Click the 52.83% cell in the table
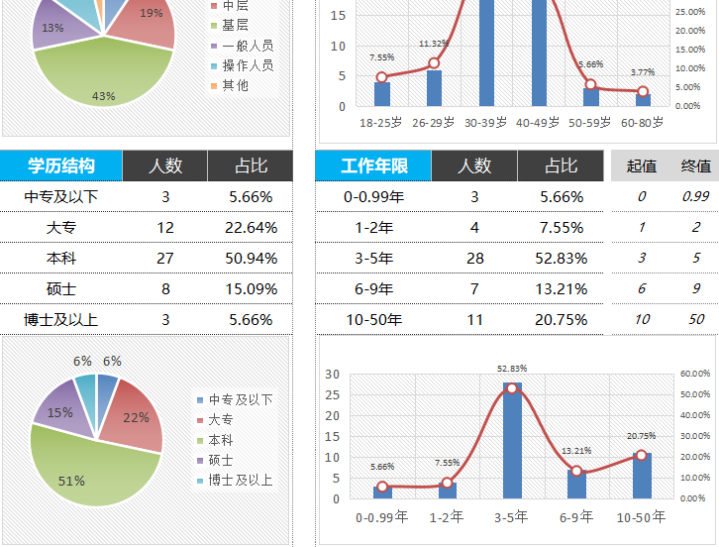The width and height of the screenshot is (719, 547). coord(561,258)
